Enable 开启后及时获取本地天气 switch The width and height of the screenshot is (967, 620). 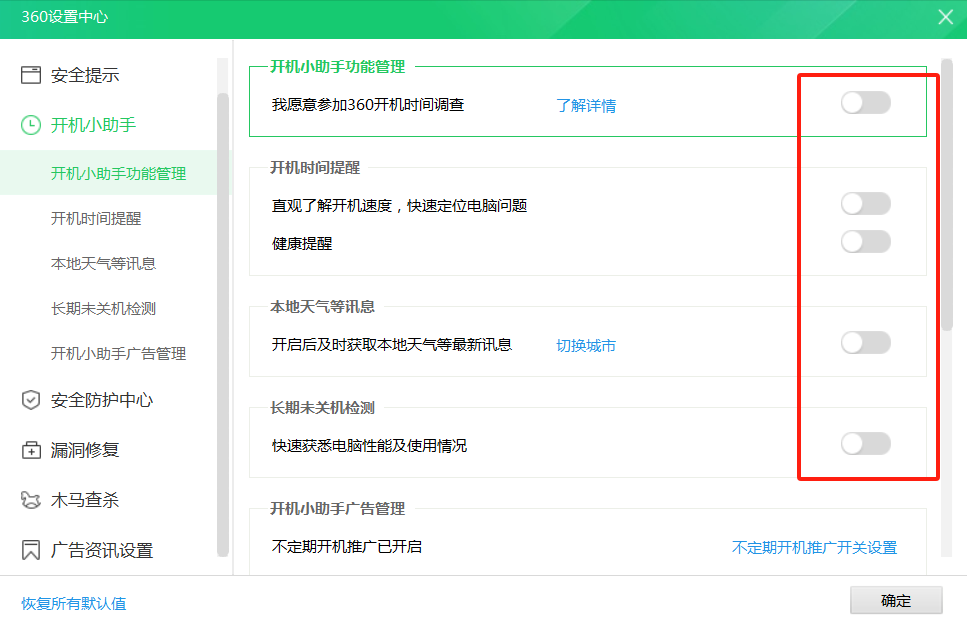865,342
